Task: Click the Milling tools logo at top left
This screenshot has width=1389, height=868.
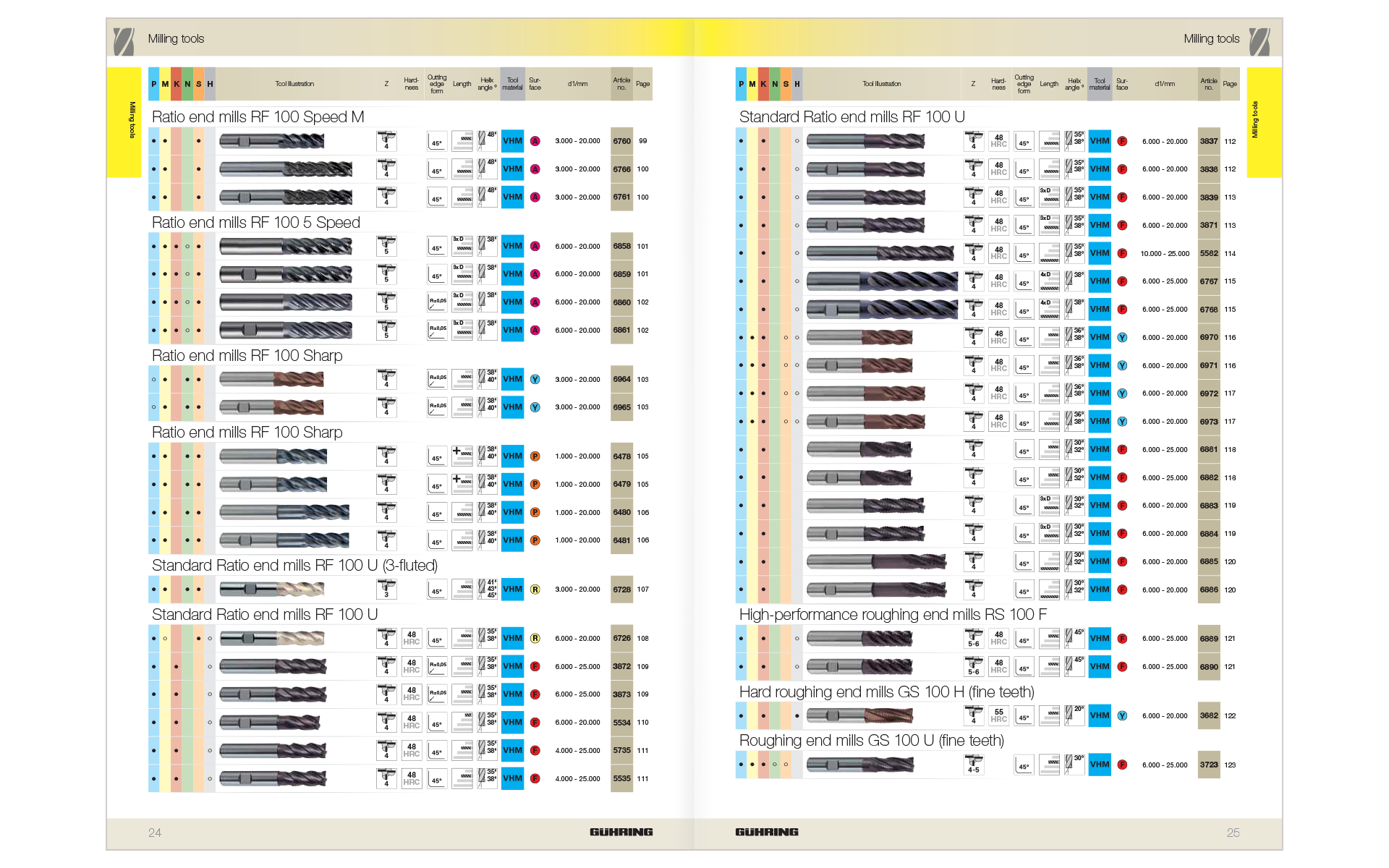Action: (124, 41)
